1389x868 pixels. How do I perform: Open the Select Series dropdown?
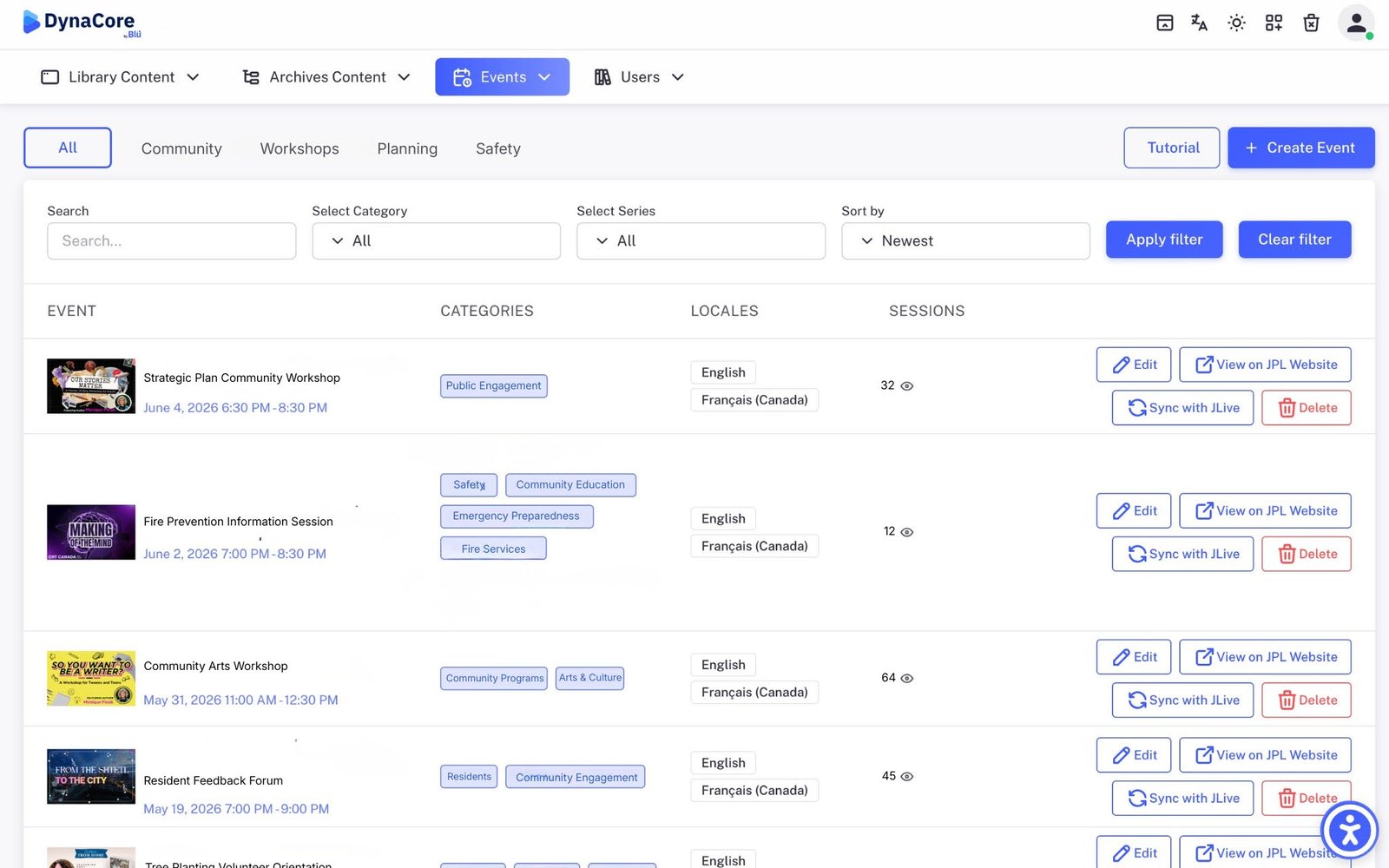click(x=701, y=241)
